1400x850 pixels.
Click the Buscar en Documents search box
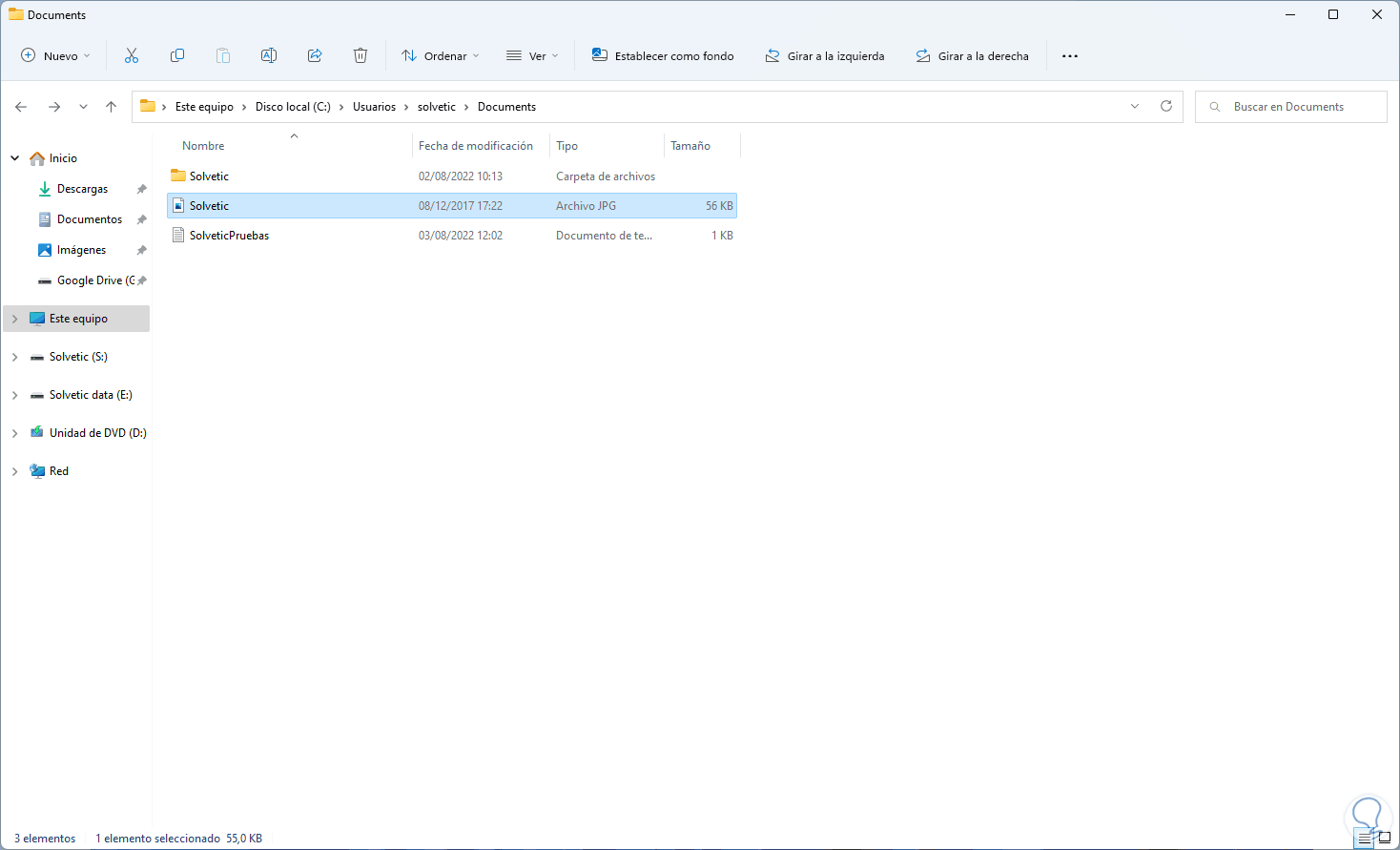pos(1290,107)
